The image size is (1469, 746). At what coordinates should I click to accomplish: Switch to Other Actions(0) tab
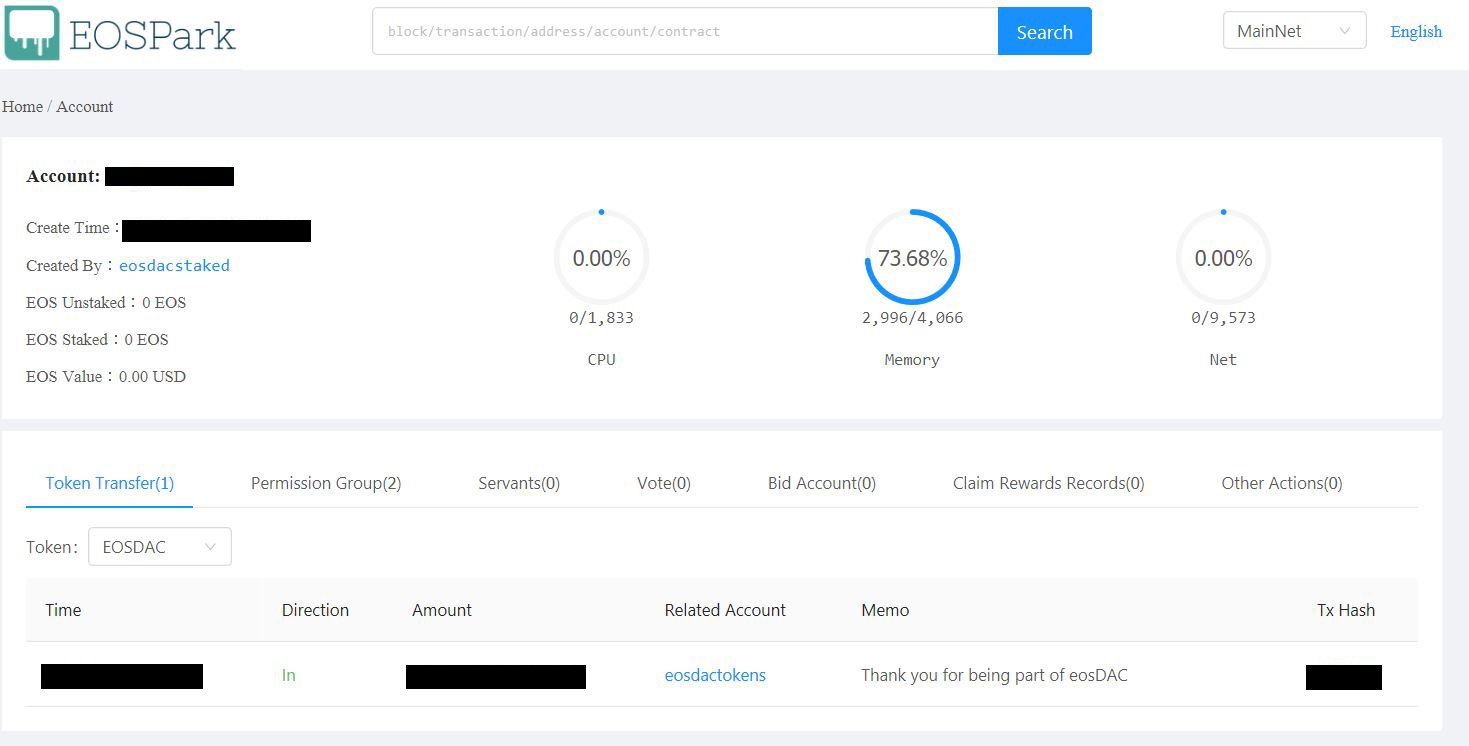click(1281, 483)
